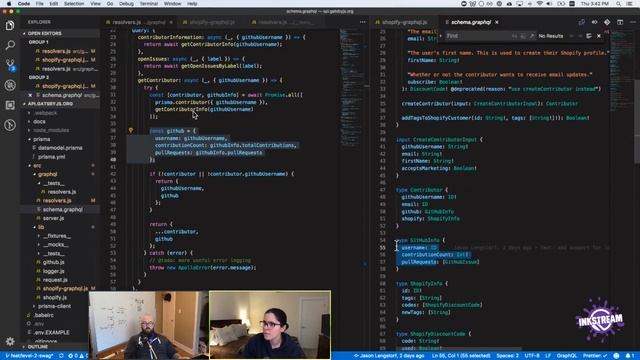The image size is (640, 360).
Task: Click the LF end of line setting in the status bar
Action: [548, 356]
